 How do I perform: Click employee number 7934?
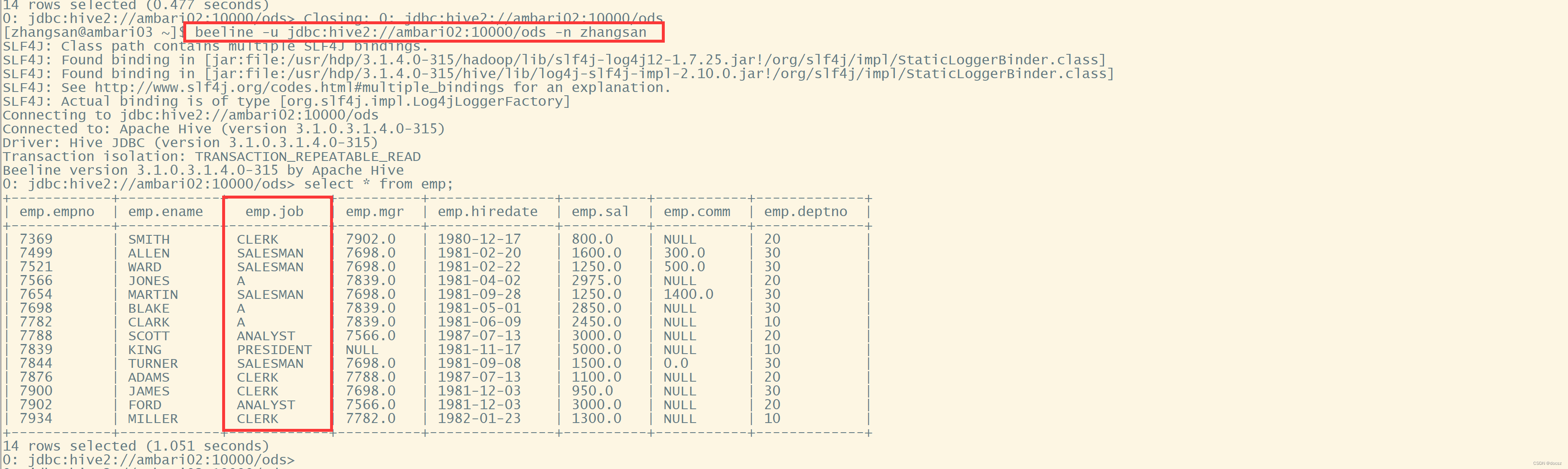click(x=36, y=418)
